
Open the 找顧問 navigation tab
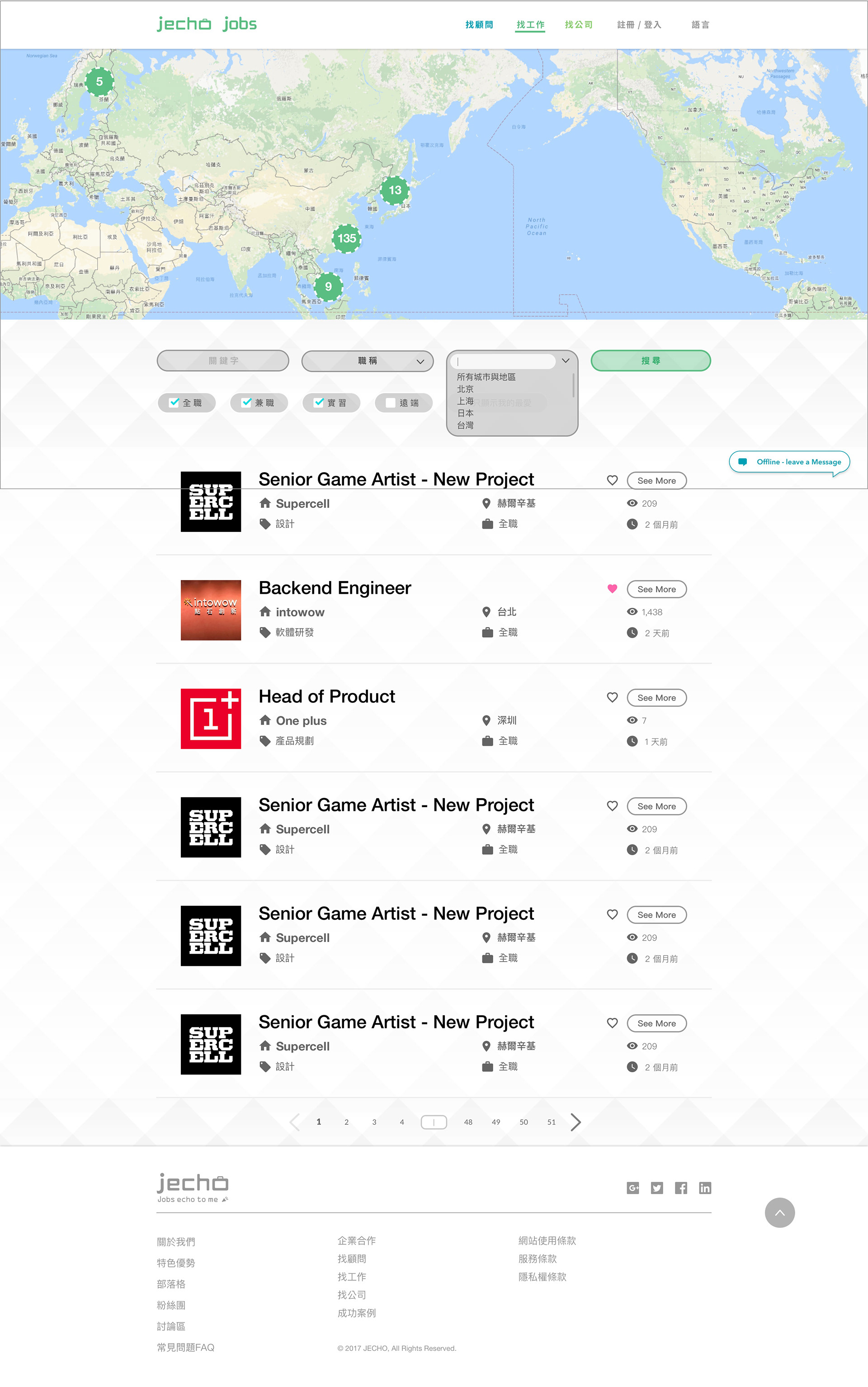tap(479, 25)
